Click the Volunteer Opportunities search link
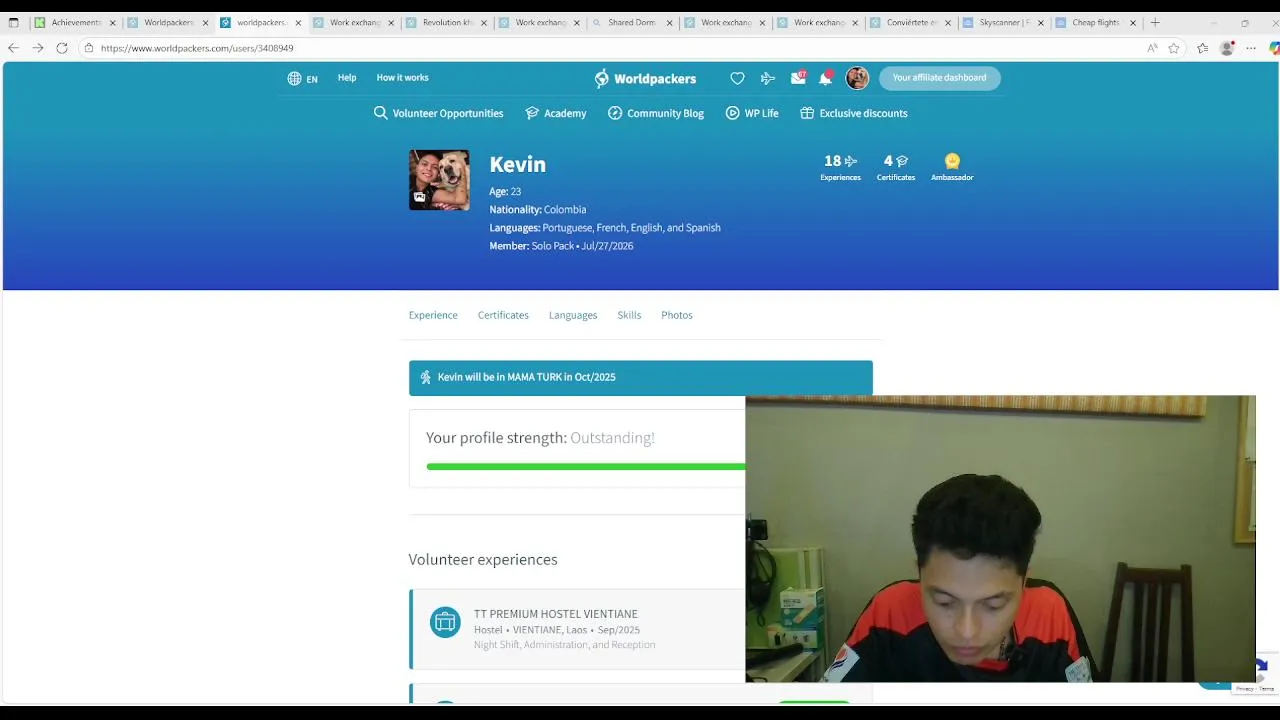The width and height of the screenshot is (1280, 720). point(438,113)
